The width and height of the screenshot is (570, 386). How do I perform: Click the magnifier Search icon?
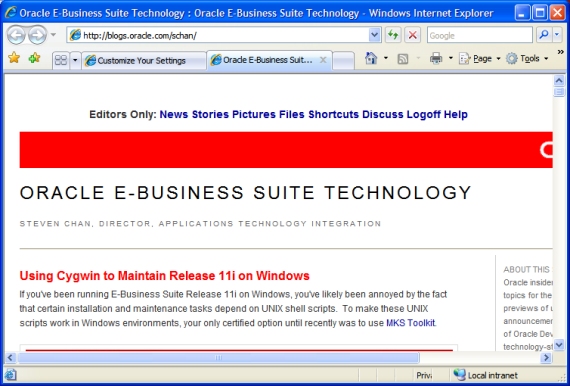coord(544,35)
